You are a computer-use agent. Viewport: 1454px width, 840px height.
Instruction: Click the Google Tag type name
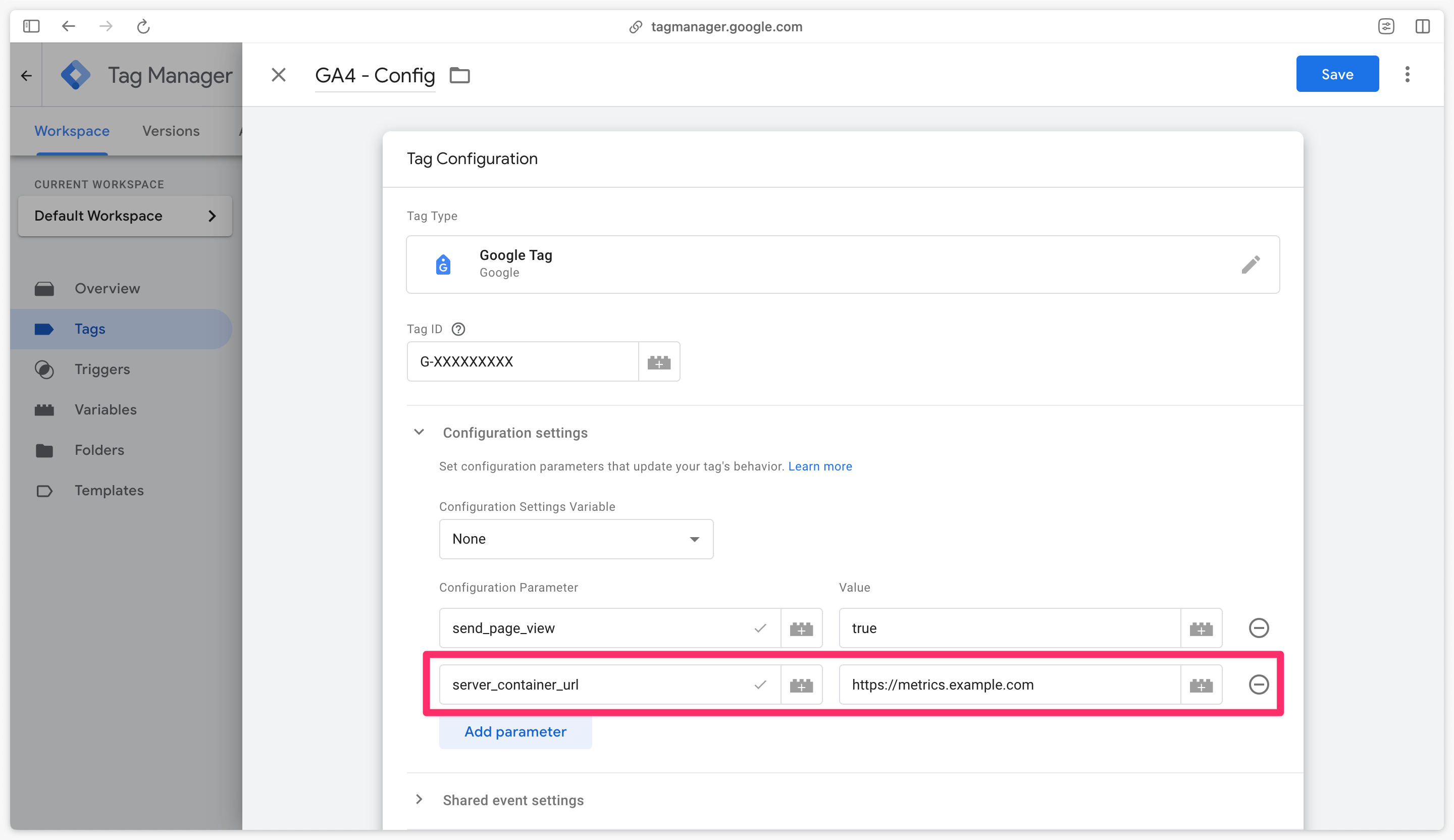point(516,255)
